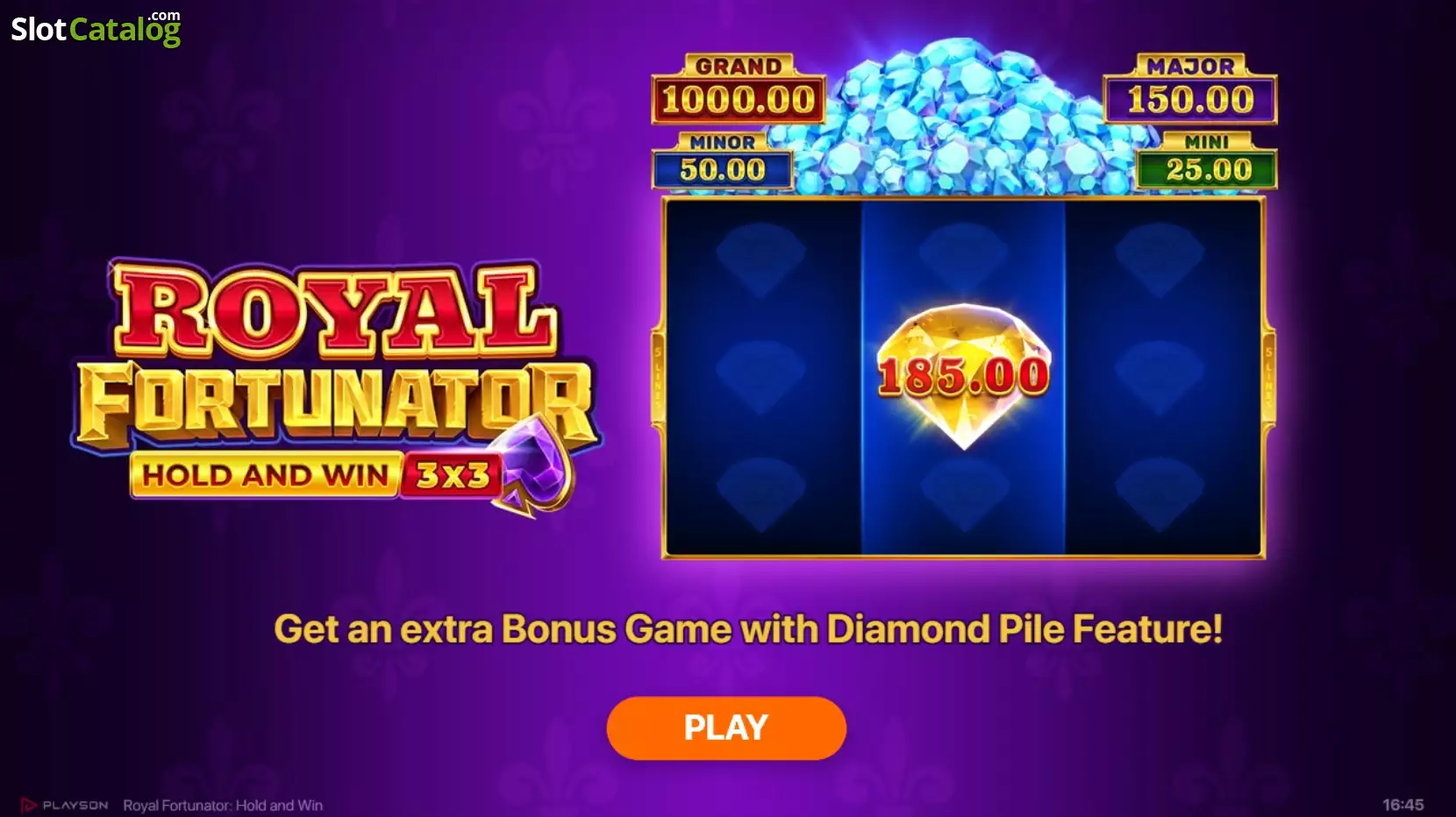This screenshot has height=817, width=1456.
Task: Click the orange PLAY button
Action: (x=726, y=728)
